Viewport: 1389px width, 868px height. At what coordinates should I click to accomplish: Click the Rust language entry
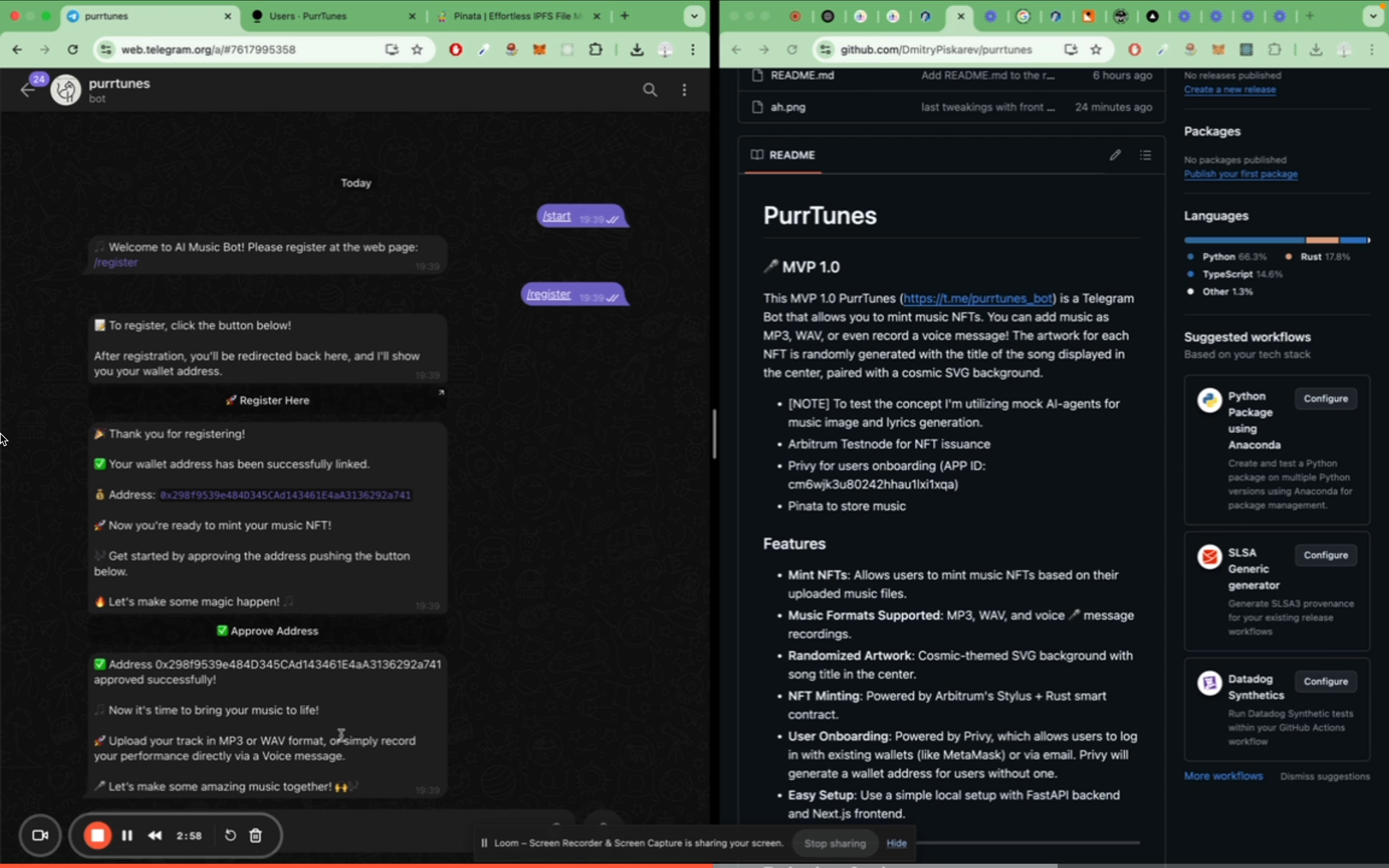coord(1317,257)
